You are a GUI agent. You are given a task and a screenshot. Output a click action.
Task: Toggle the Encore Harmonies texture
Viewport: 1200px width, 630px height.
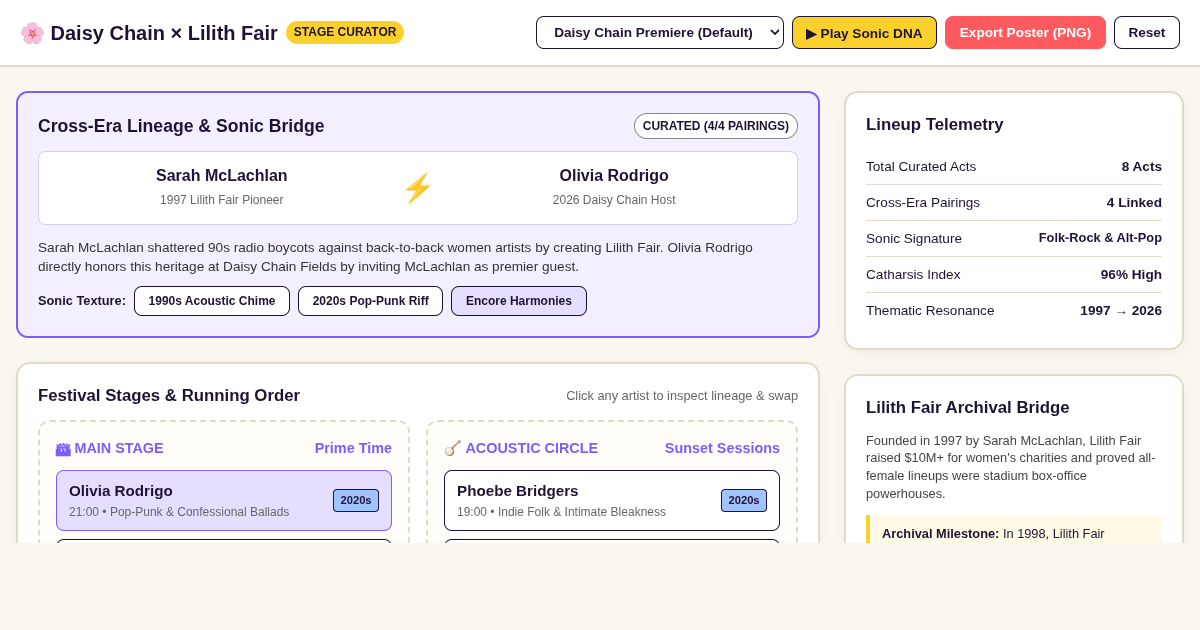tap(519, 301)
